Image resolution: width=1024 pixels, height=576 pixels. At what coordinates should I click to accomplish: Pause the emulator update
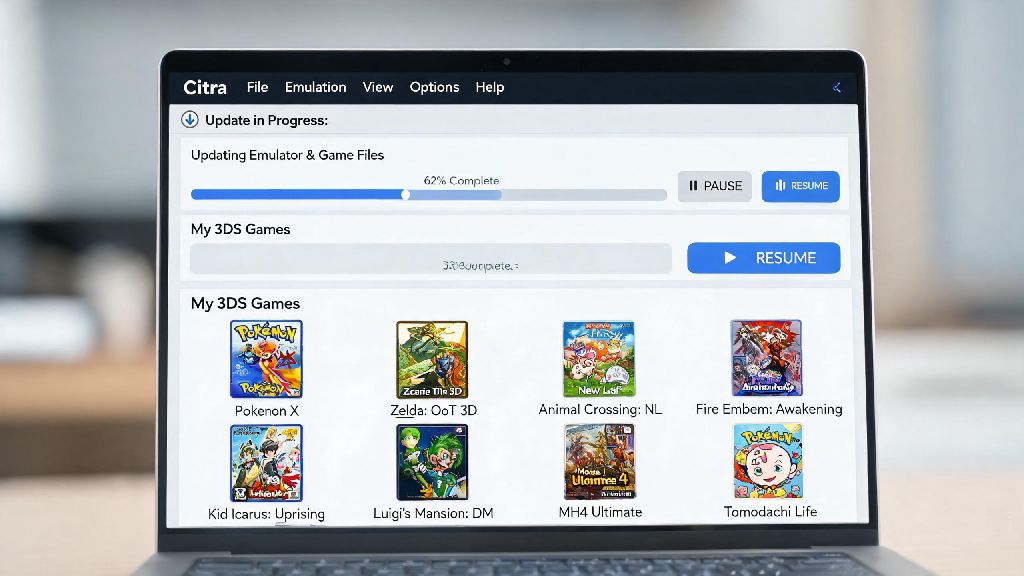(714, 186)
